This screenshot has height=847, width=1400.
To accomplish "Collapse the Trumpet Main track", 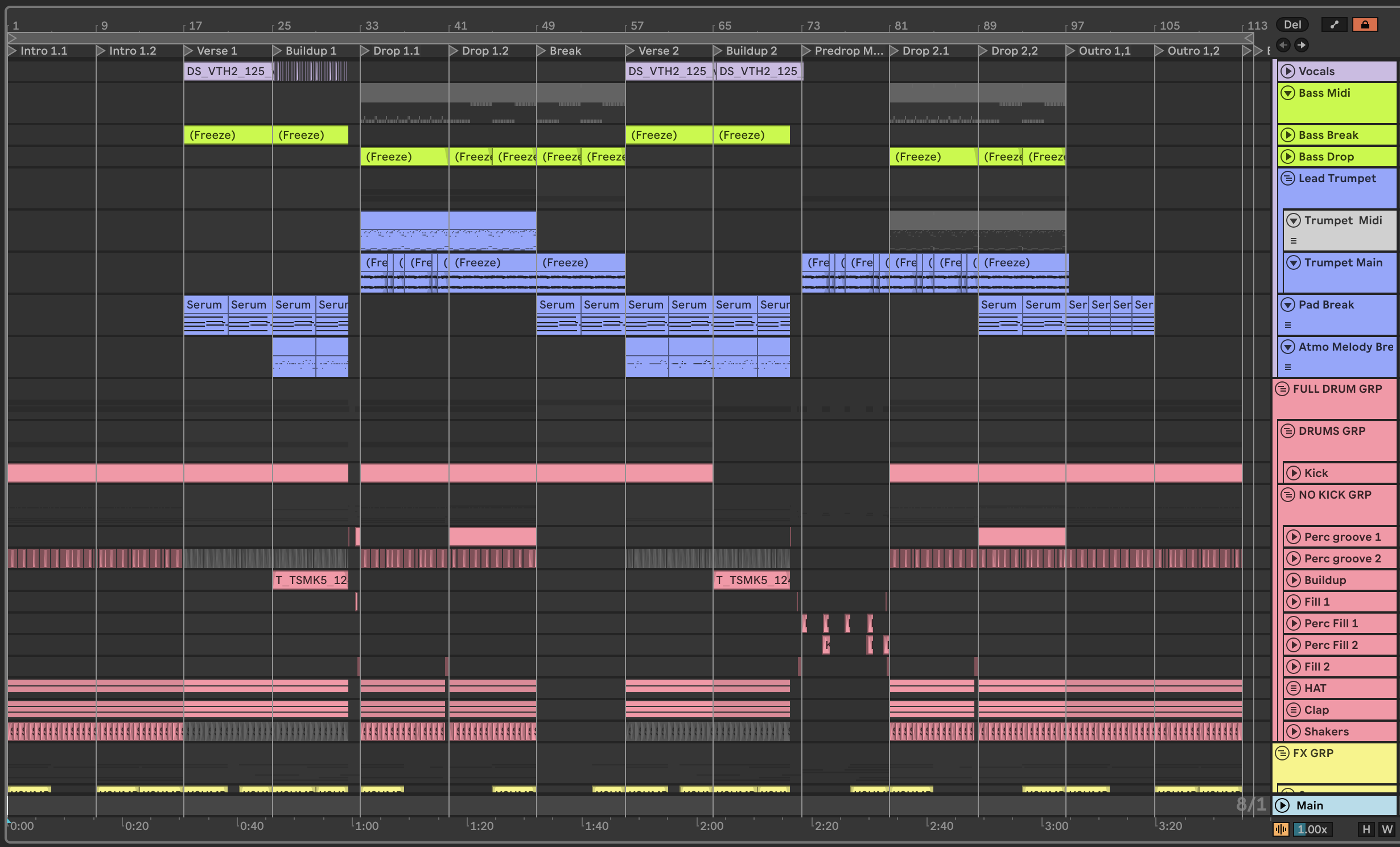I will click(x=1294, y=262).
